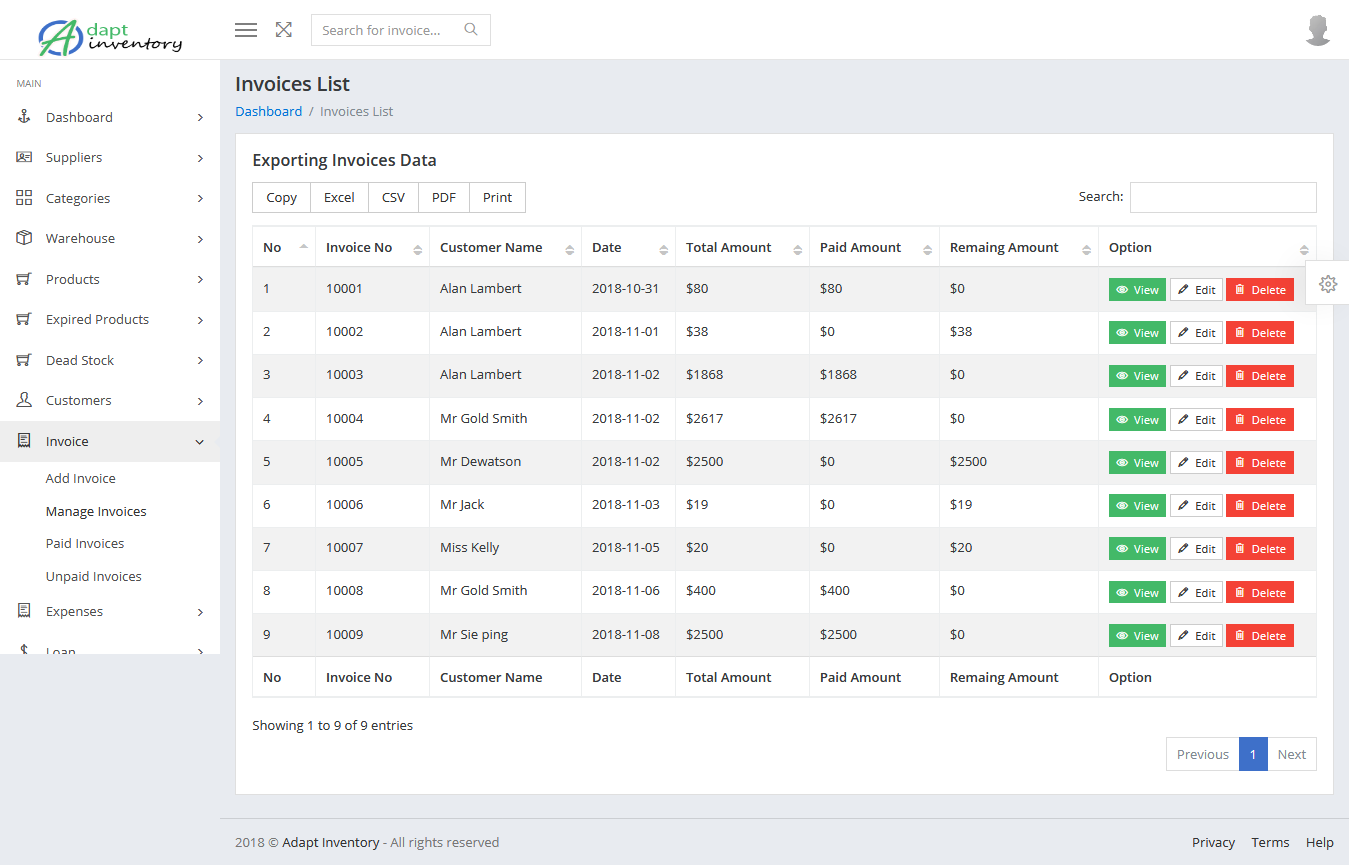Open the settings gear panel

tap(1327, 284)
